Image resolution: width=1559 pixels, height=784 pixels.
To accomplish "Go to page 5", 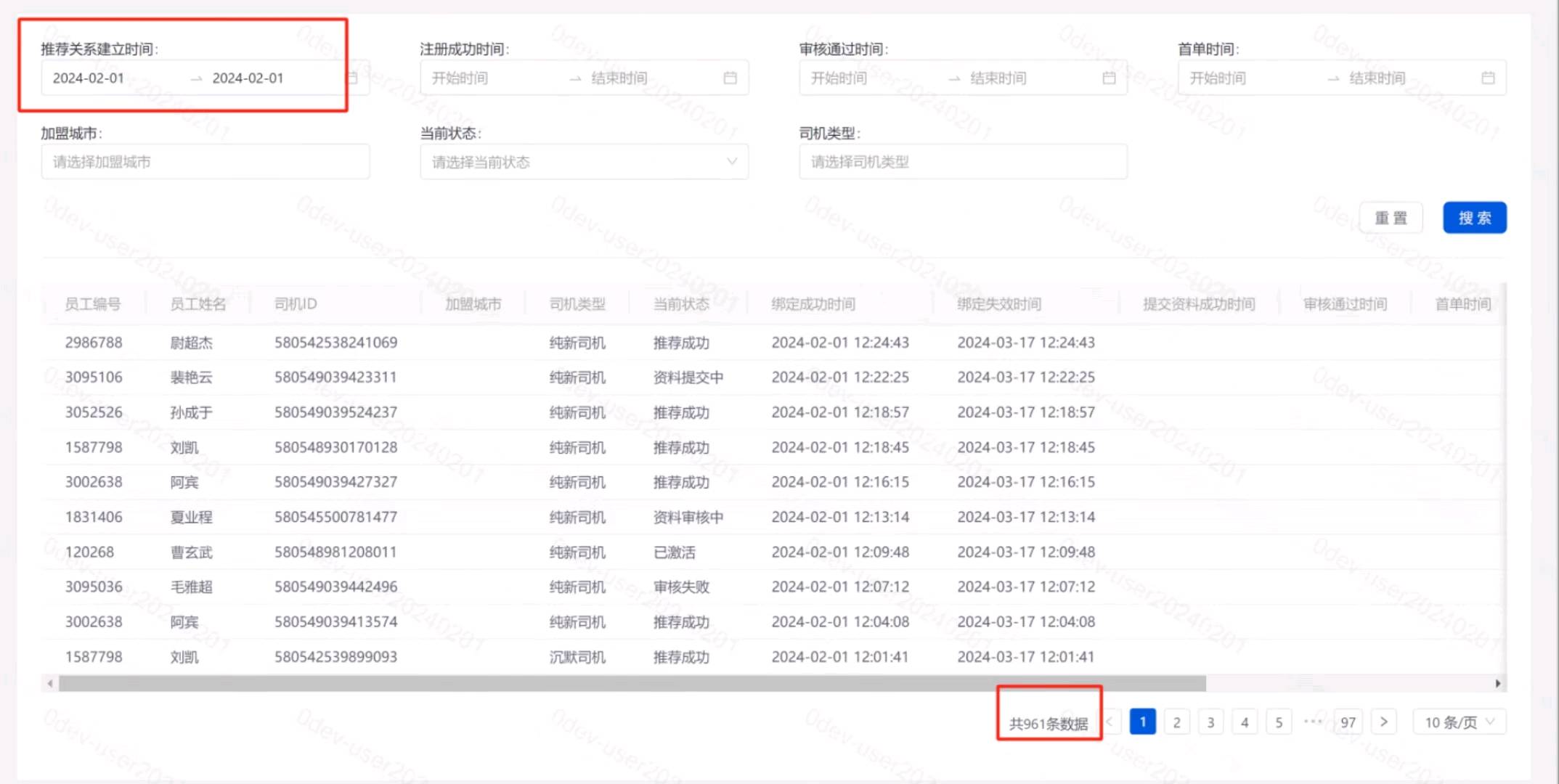I will tap(1279, 722).
